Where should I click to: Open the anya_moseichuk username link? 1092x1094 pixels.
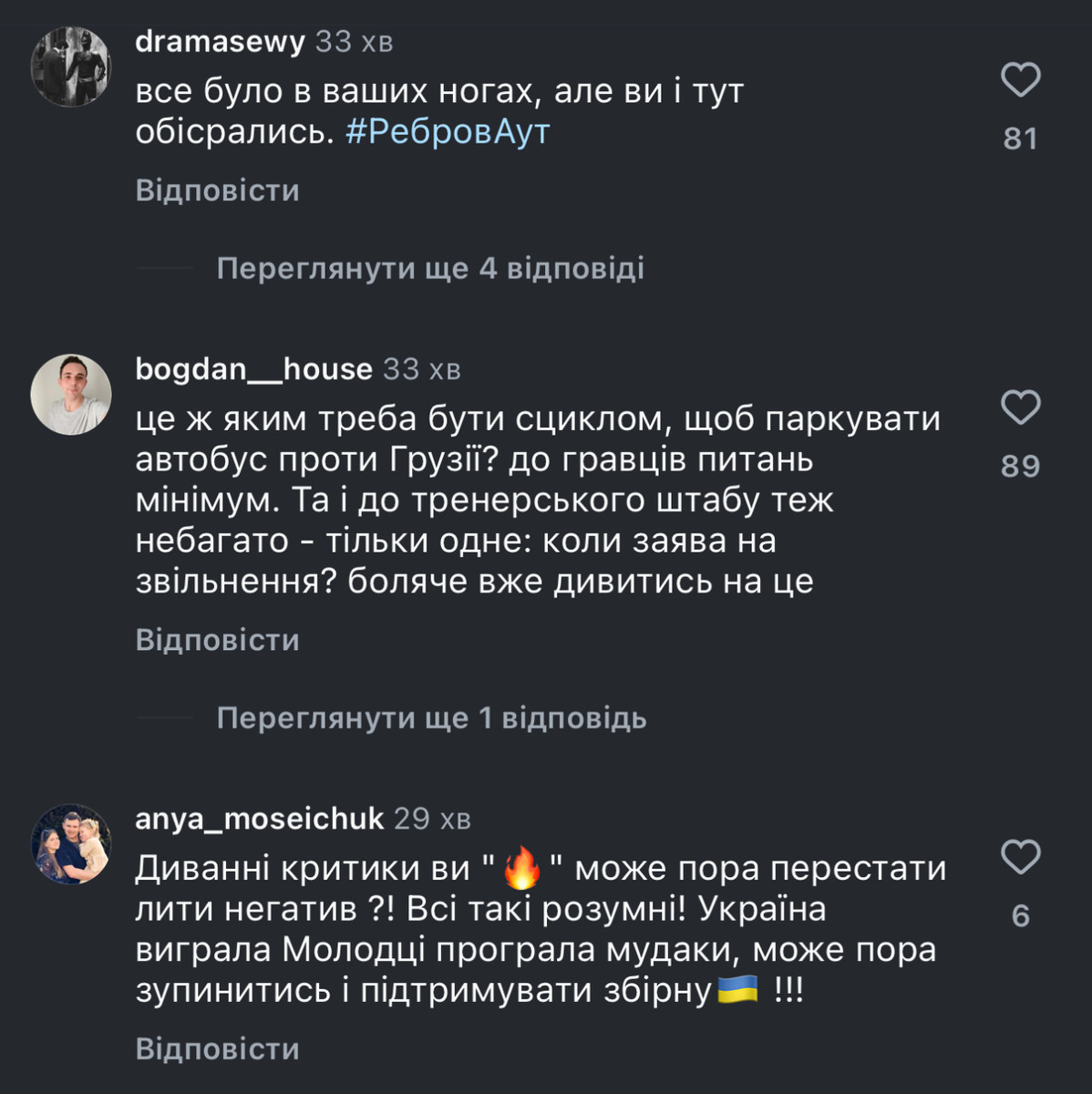click(x=259, y=819)
